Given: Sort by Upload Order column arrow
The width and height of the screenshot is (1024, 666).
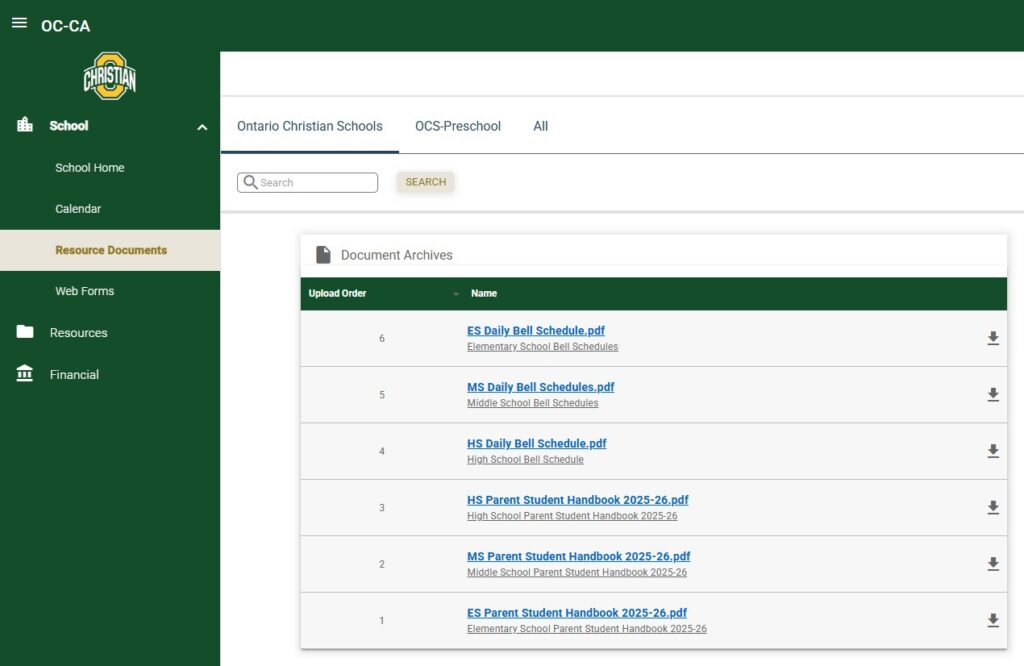Looking at the screenshot, I should tap(456, 294).
